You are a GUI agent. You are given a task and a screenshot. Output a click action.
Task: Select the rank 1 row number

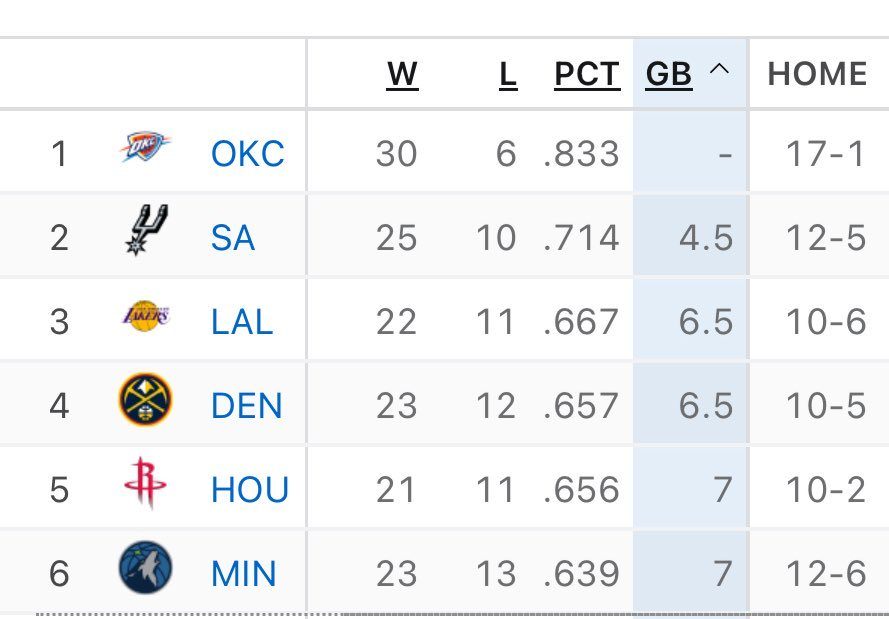(x=59, y=154)
